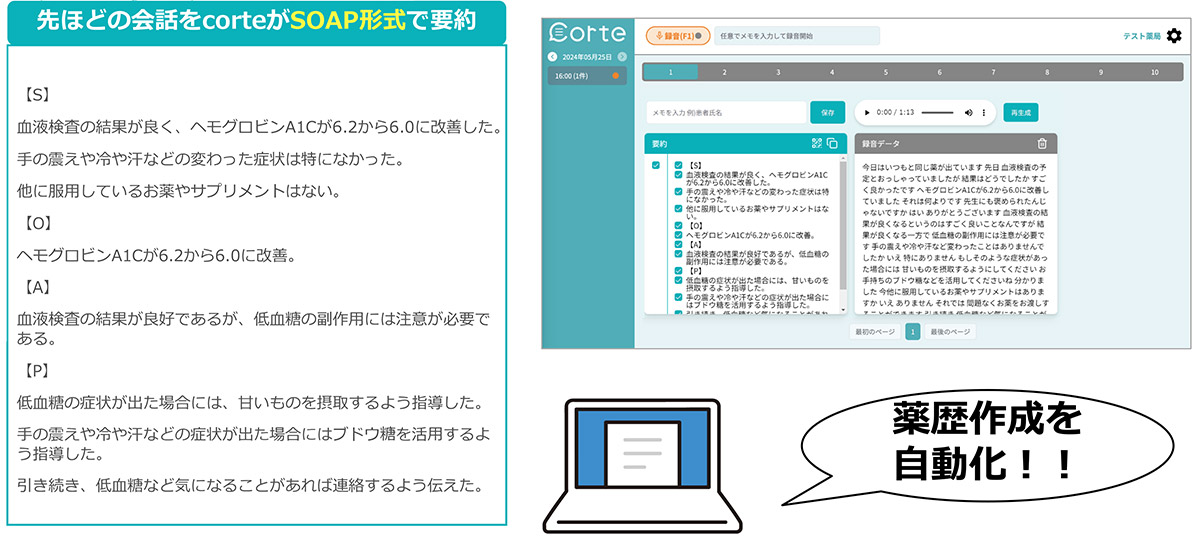Switch to tab 10
Viewport: 1200px width, 537px height.
(x=1155, y=72)
